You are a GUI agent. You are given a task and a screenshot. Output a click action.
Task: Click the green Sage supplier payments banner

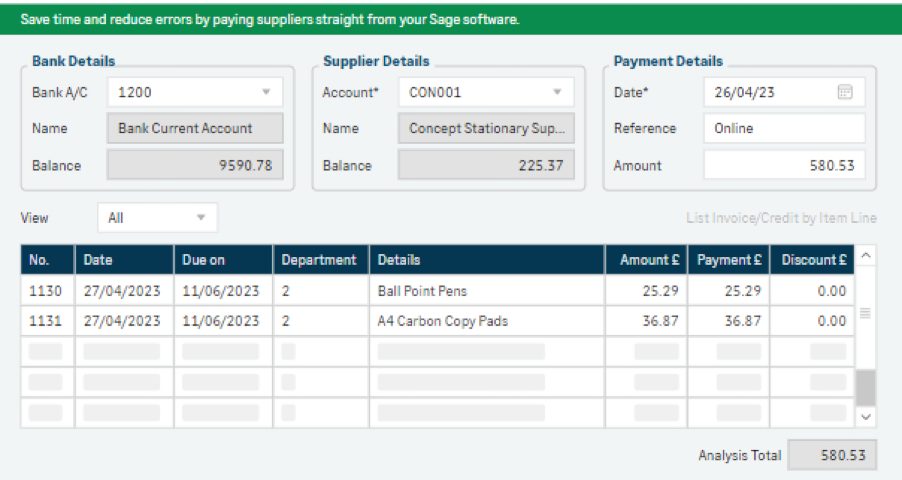coord(451,20)
